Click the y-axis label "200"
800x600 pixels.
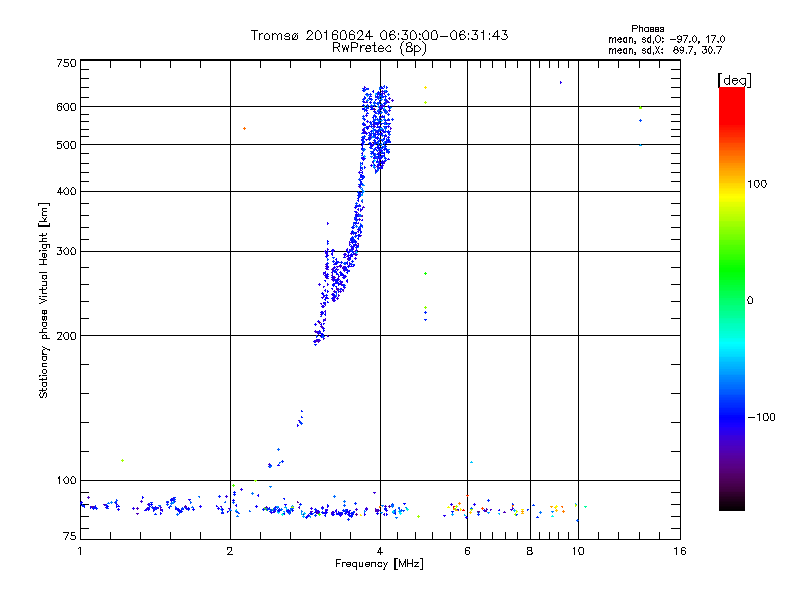(66, 336)
